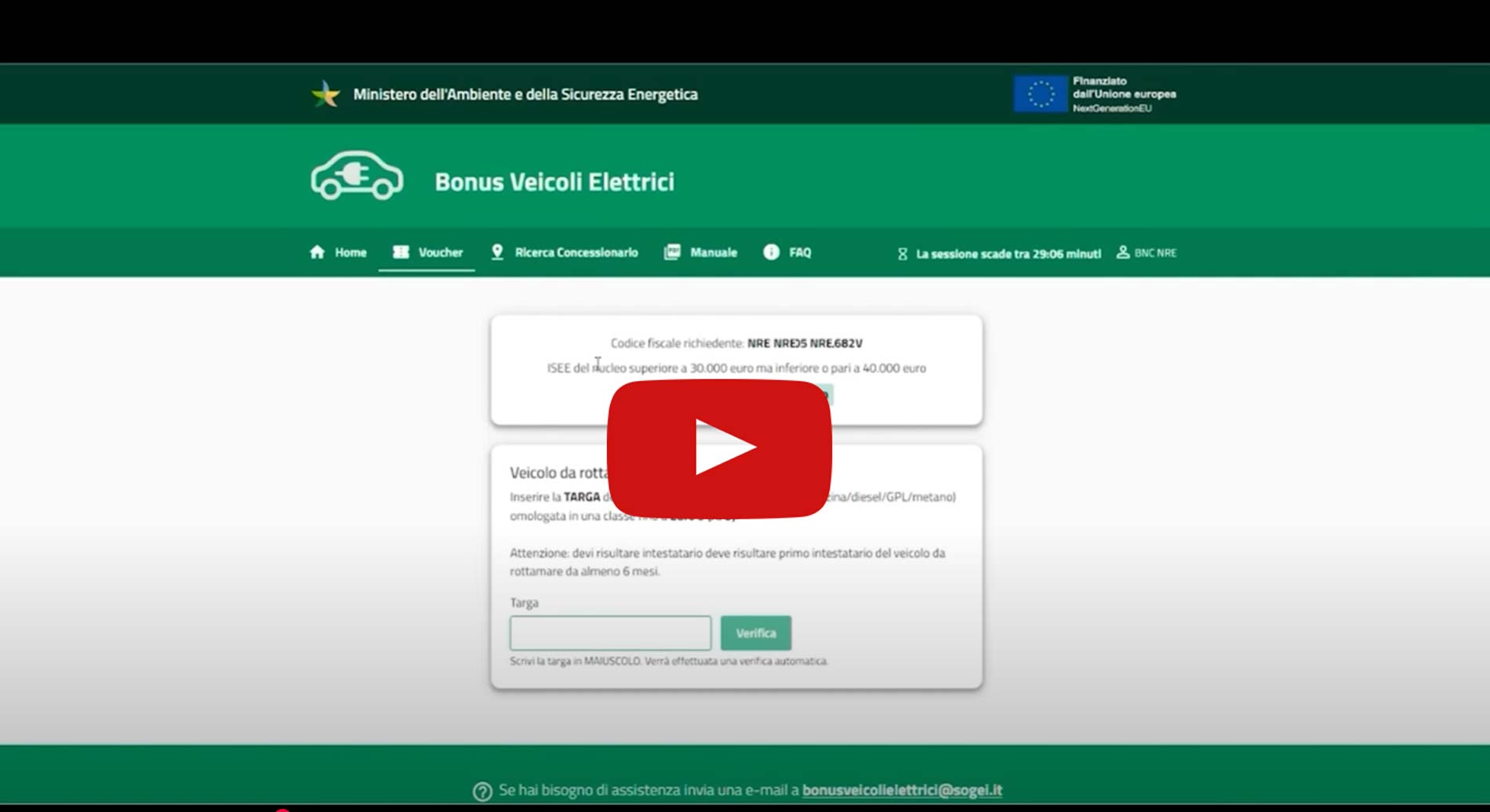Click the question mark help icon in footer
1490x812 pixels.
482,791
